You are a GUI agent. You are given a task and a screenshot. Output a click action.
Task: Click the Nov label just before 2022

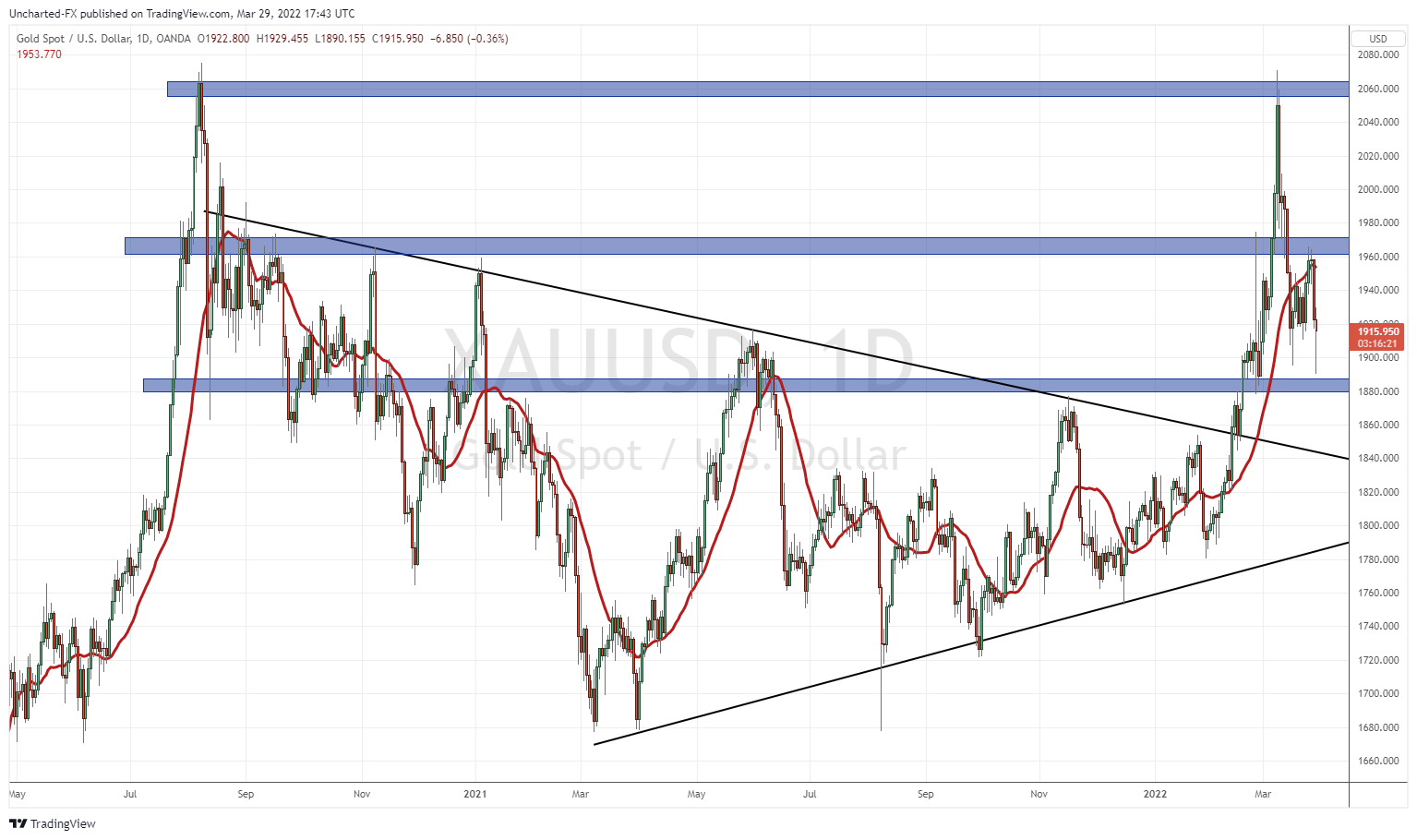[1039, 794]
